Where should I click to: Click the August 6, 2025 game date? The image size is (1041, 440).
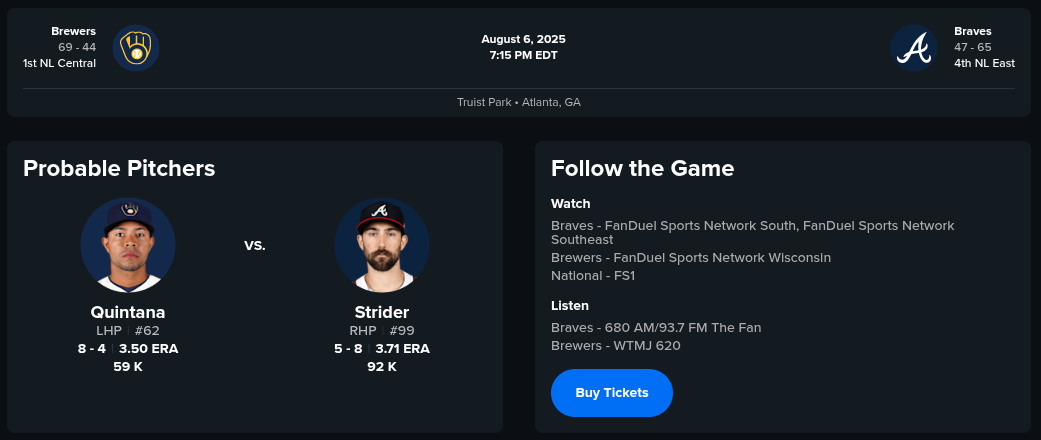[x=523, y=39]
